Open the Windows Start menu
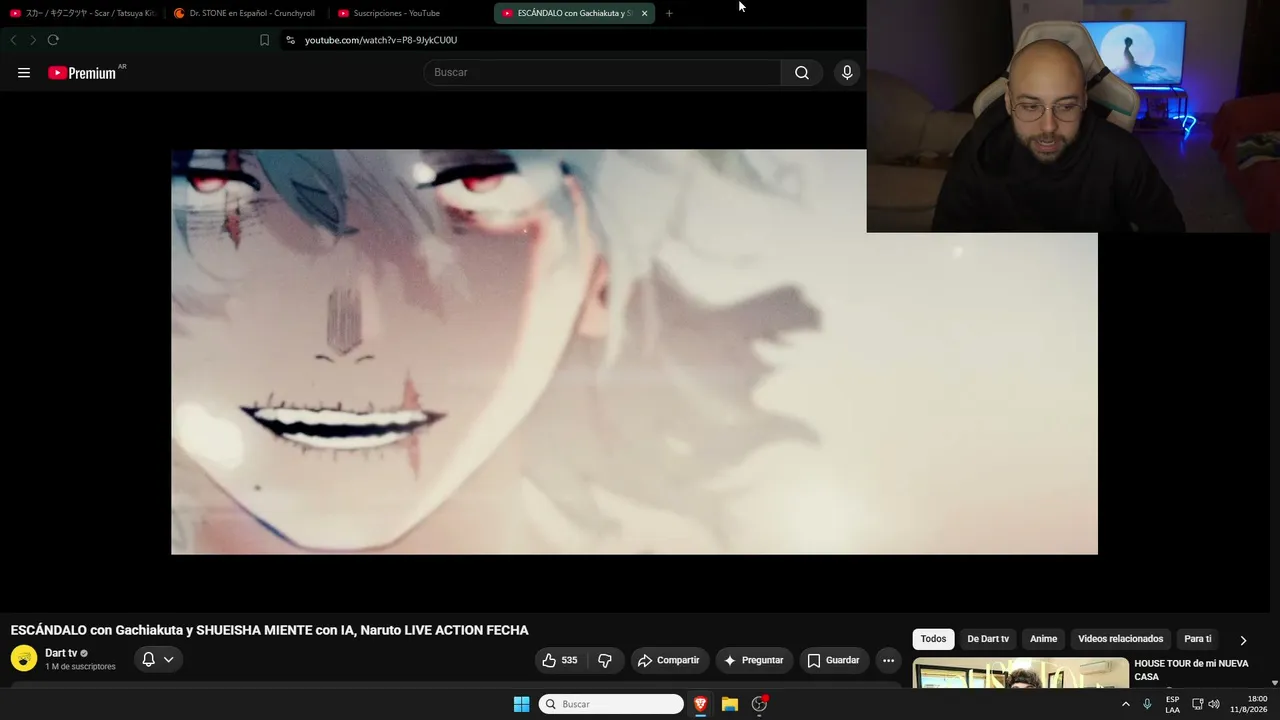 click(x=521, y=704)
